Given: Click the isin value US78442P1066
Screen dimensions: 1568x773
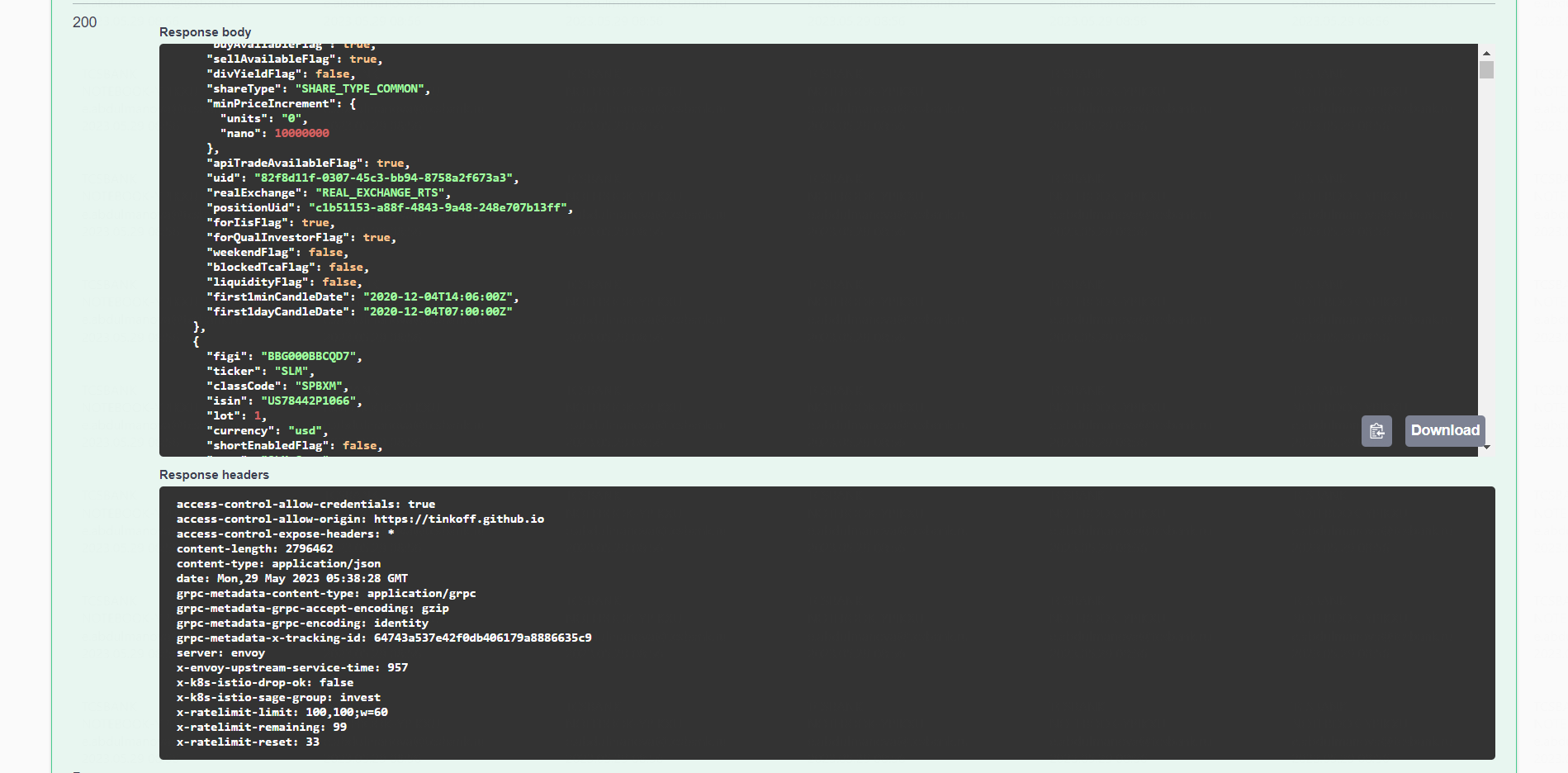Looking at the screenshot, I should point(311,400).
